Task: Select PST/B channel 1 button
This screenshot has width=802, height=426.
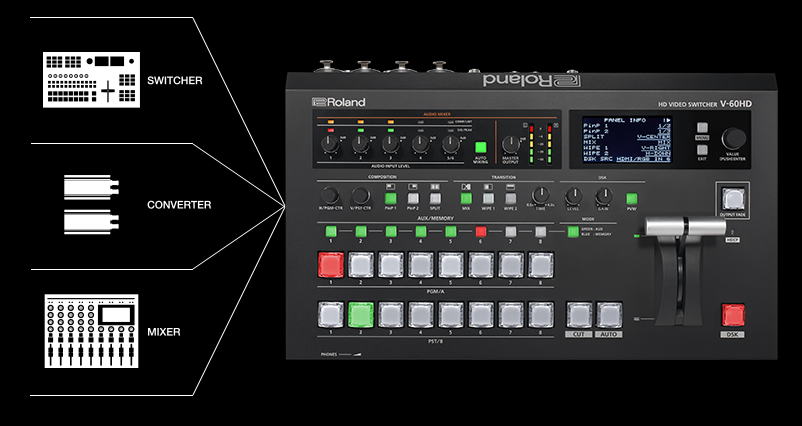Action: (331, 315)
